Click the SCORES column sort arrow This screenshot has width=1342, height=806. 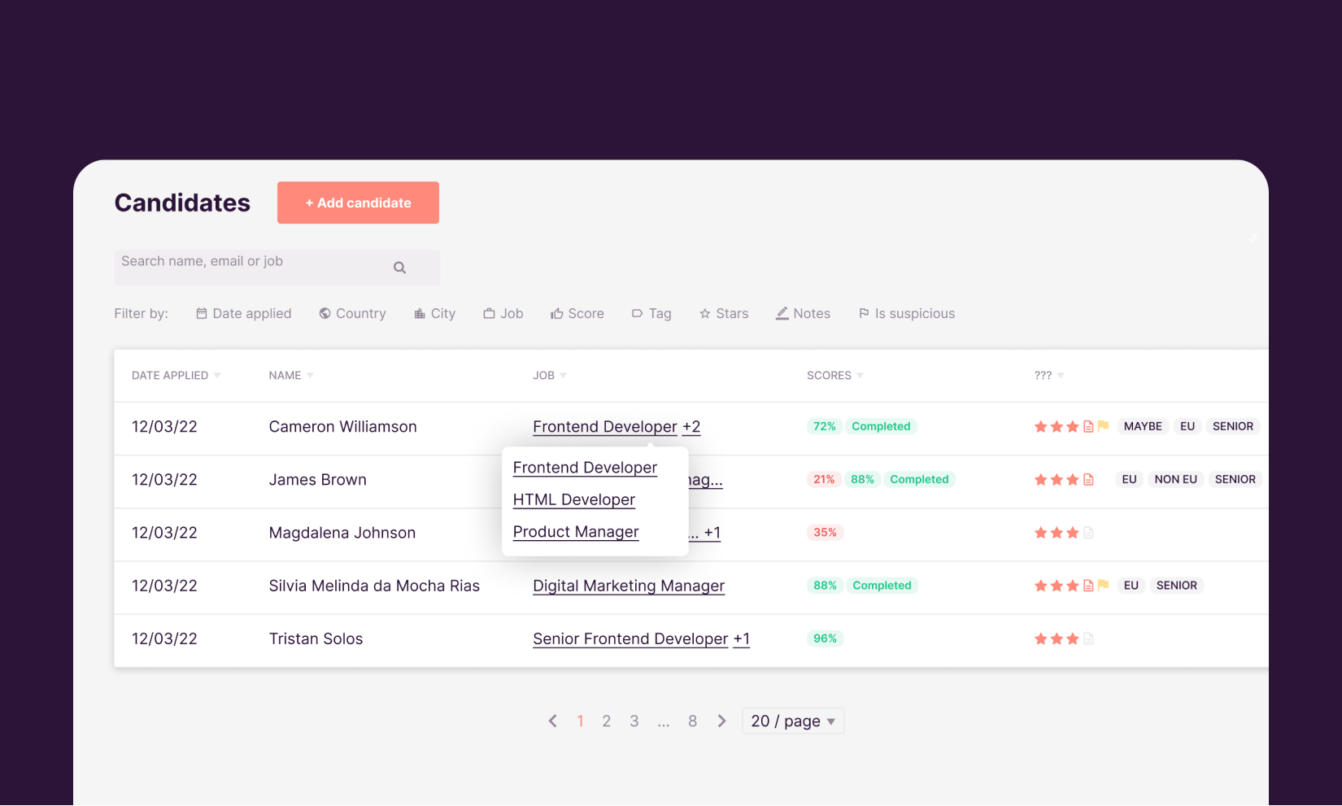tap(861, 375)
